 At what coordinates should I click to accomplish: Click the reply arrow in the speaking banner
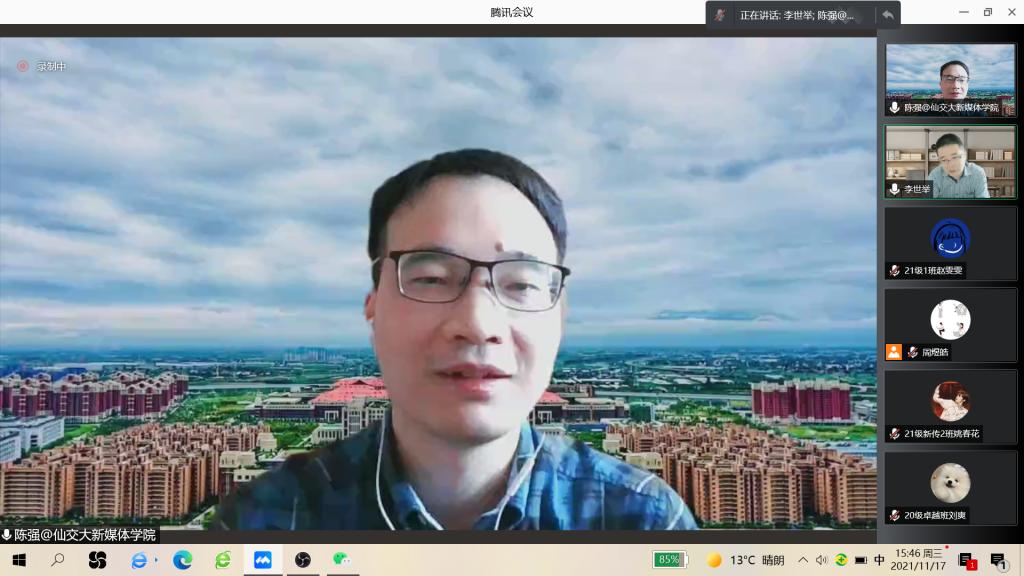[x=887, y=15]
